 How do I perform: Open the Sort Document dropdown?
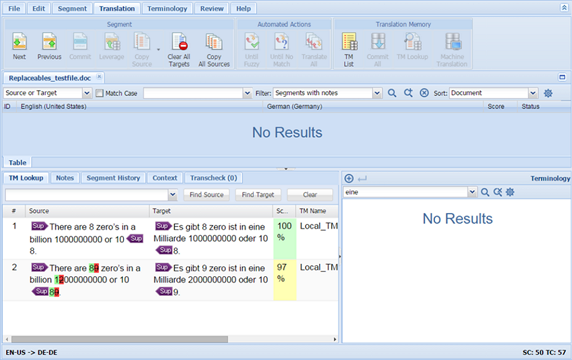coord(533,93)
